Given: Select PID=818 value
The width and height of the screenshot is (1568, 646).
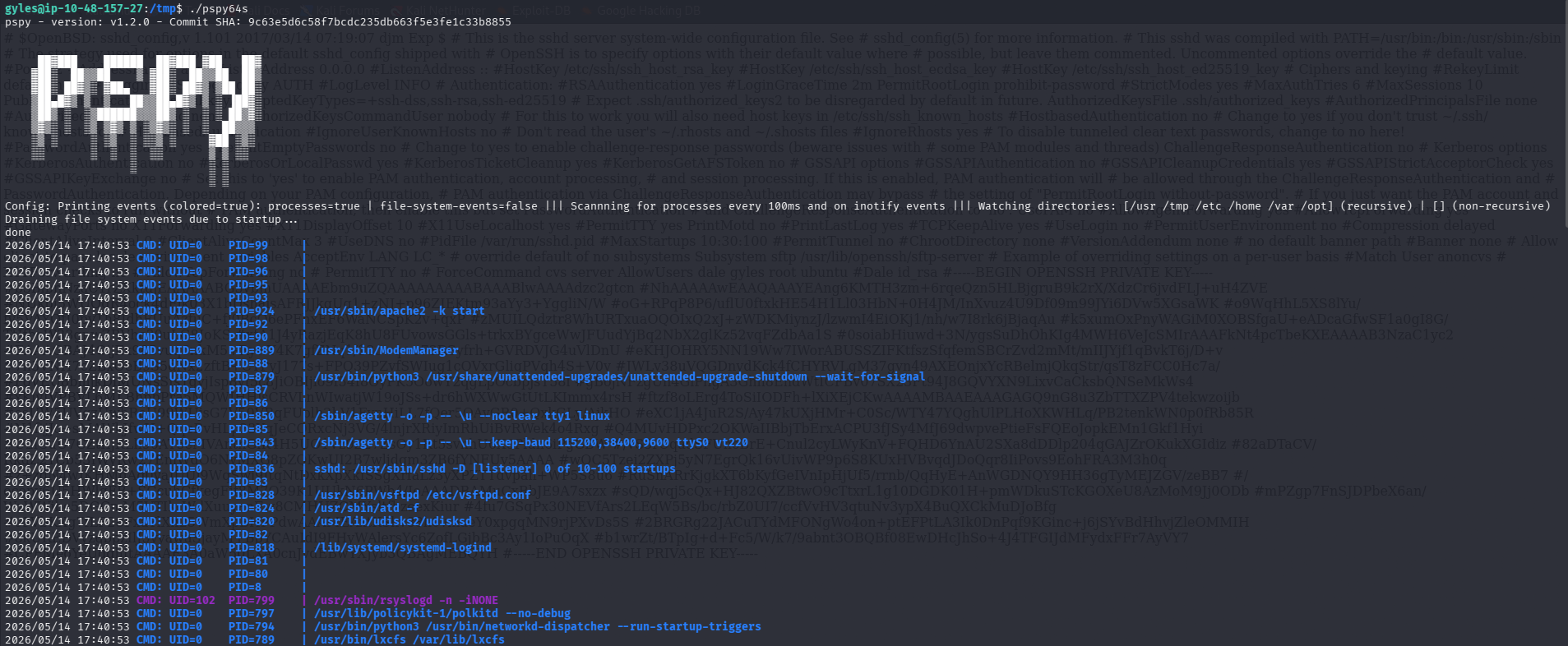Looking at the screenshot, I should (x=252, y=548).
